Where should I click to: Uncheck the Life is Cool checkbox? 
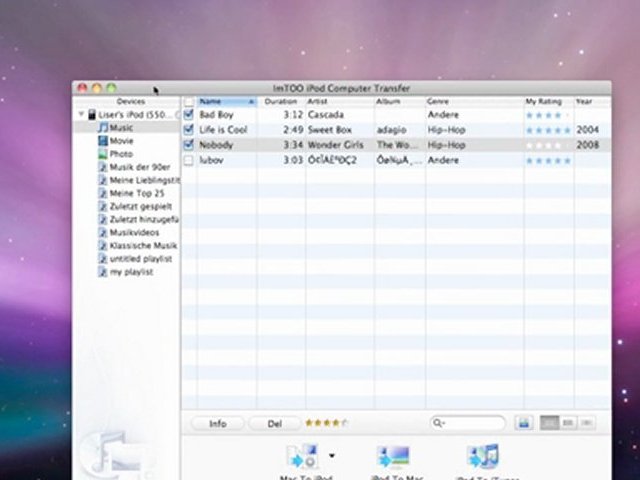189,130
